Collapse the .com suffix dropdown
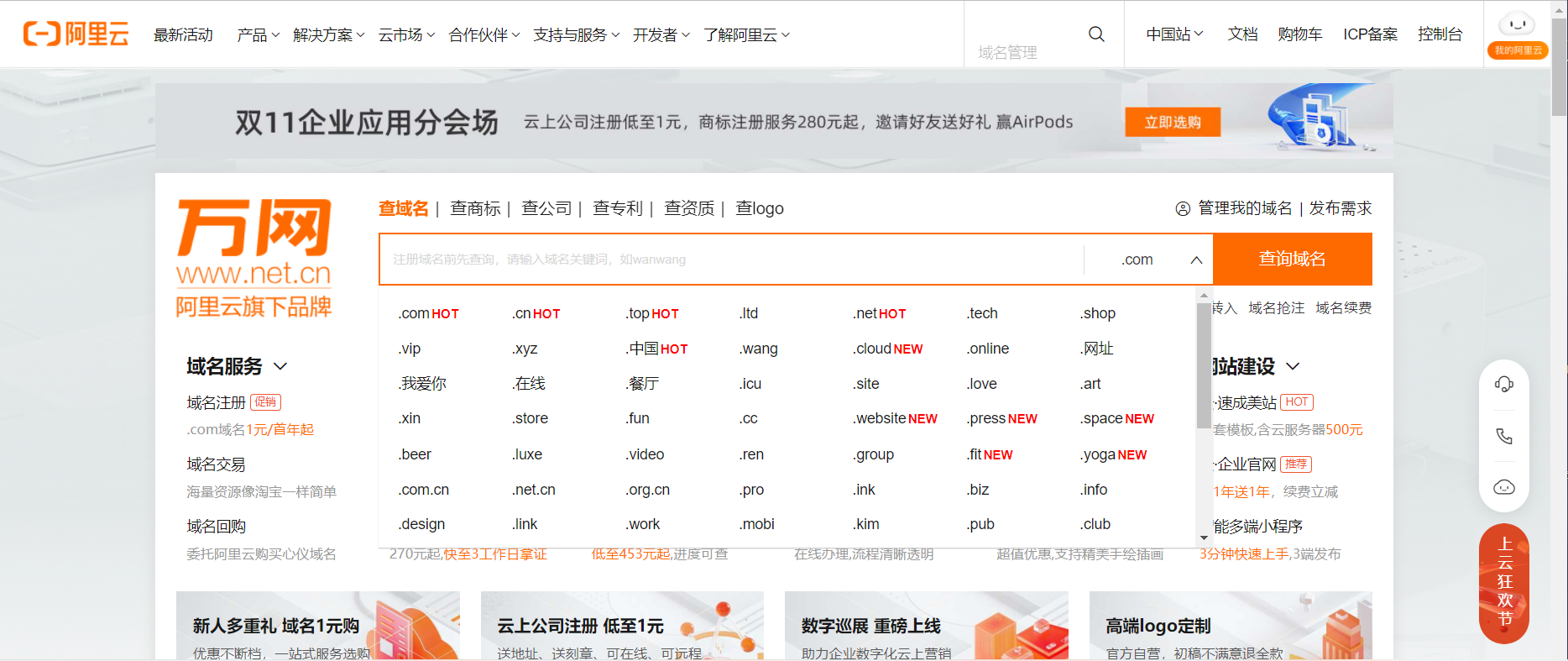 tap(1196, 260)
